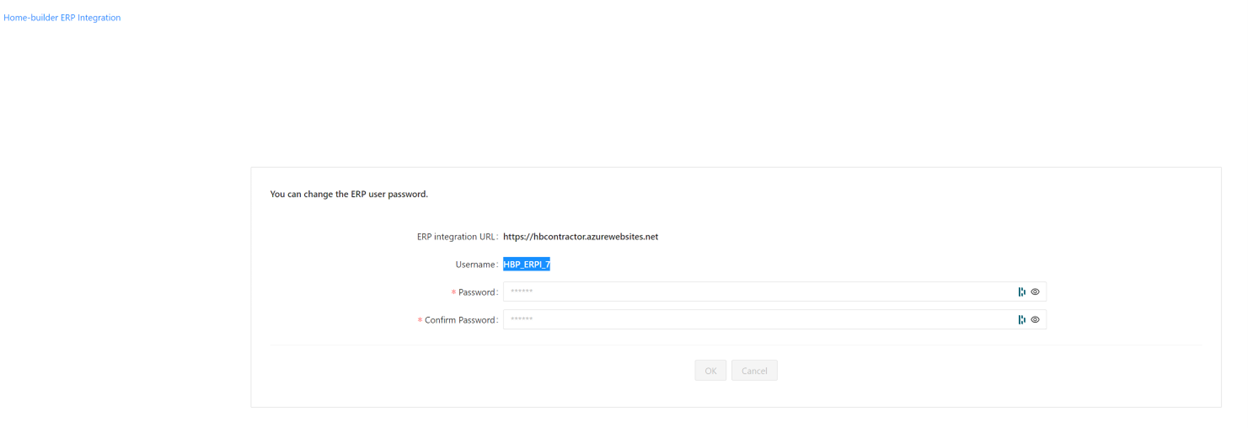Viewport: 1248px width, 428px height.
Task: Click the 'You can change the ERP user password.' heading
Action: [349, 194]
